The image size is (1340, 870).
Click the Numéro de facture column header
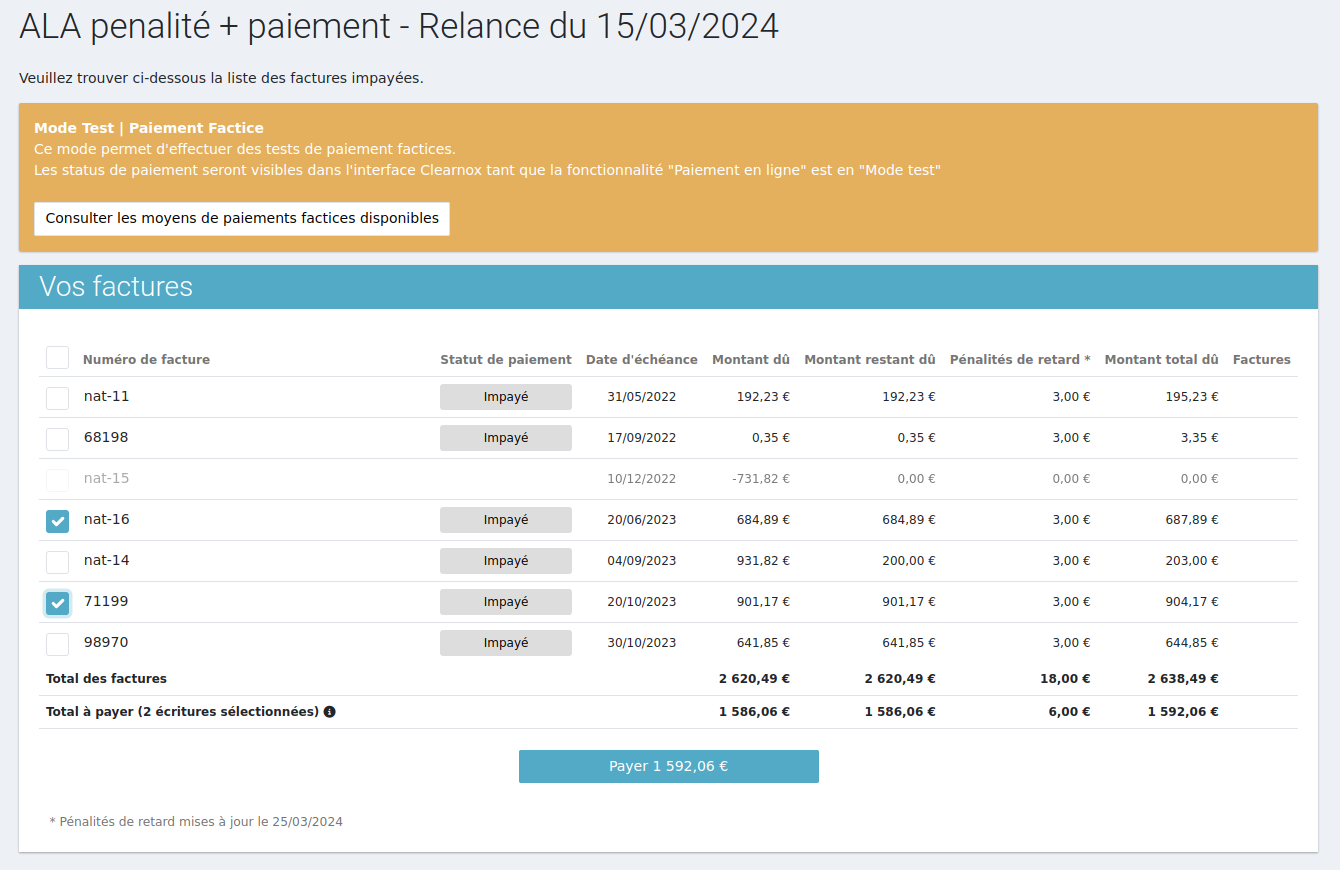click(x=146, y=360)
